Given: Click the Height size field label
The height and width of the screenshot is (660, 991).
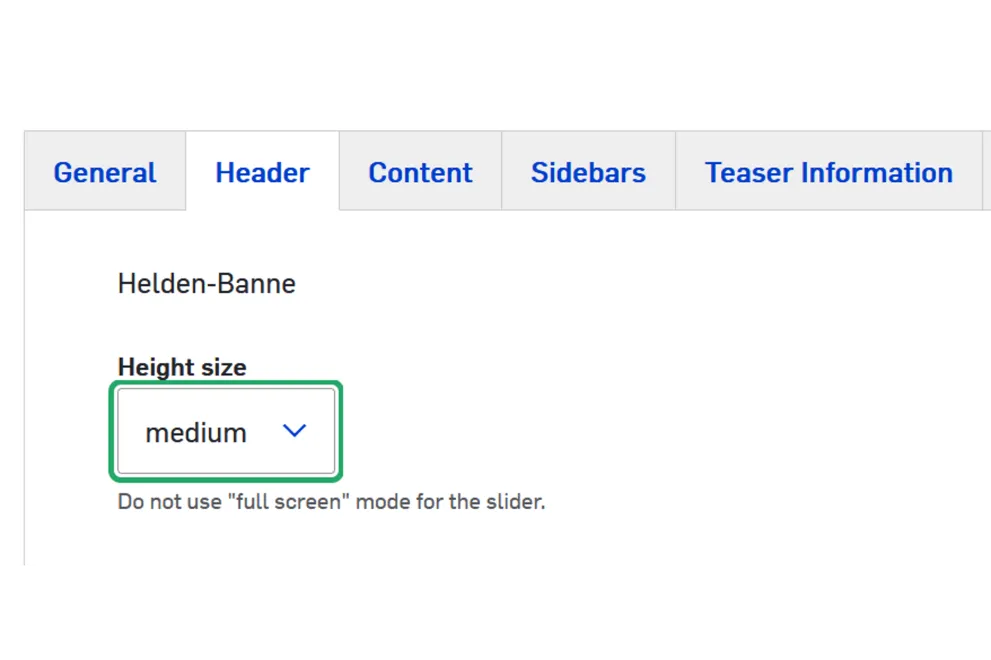Looking at the screenshot, I should click(182, 367).
